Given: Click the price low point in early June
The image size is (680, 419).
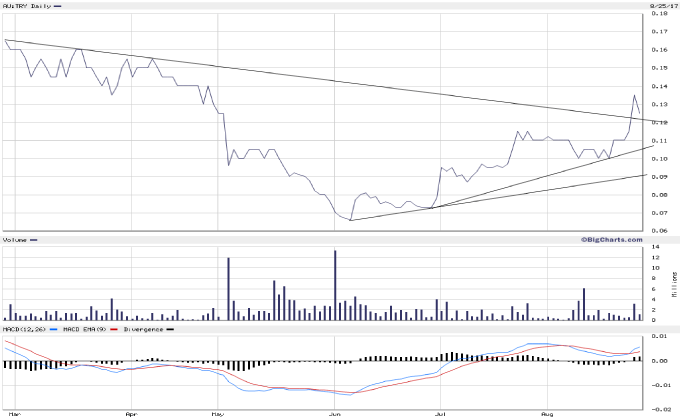Looking at the screenshot, I should click(350, 220).
